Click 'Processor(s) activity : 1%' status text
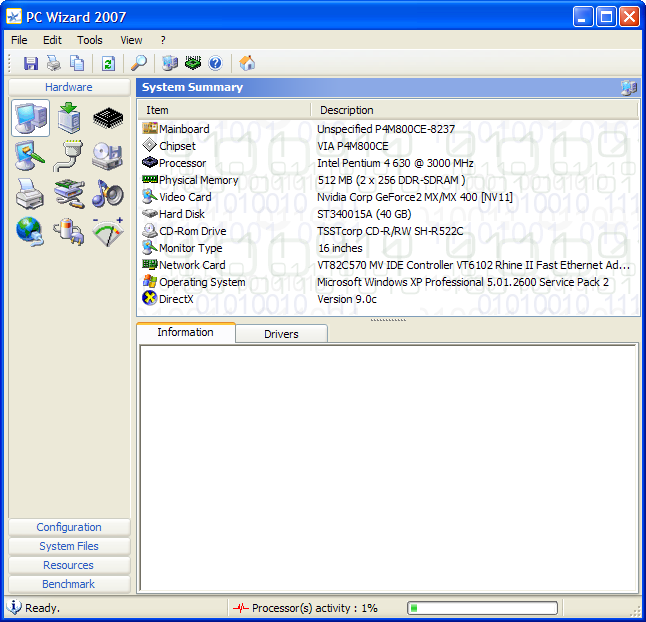This screenshot has width=646, height=622. 315,608
